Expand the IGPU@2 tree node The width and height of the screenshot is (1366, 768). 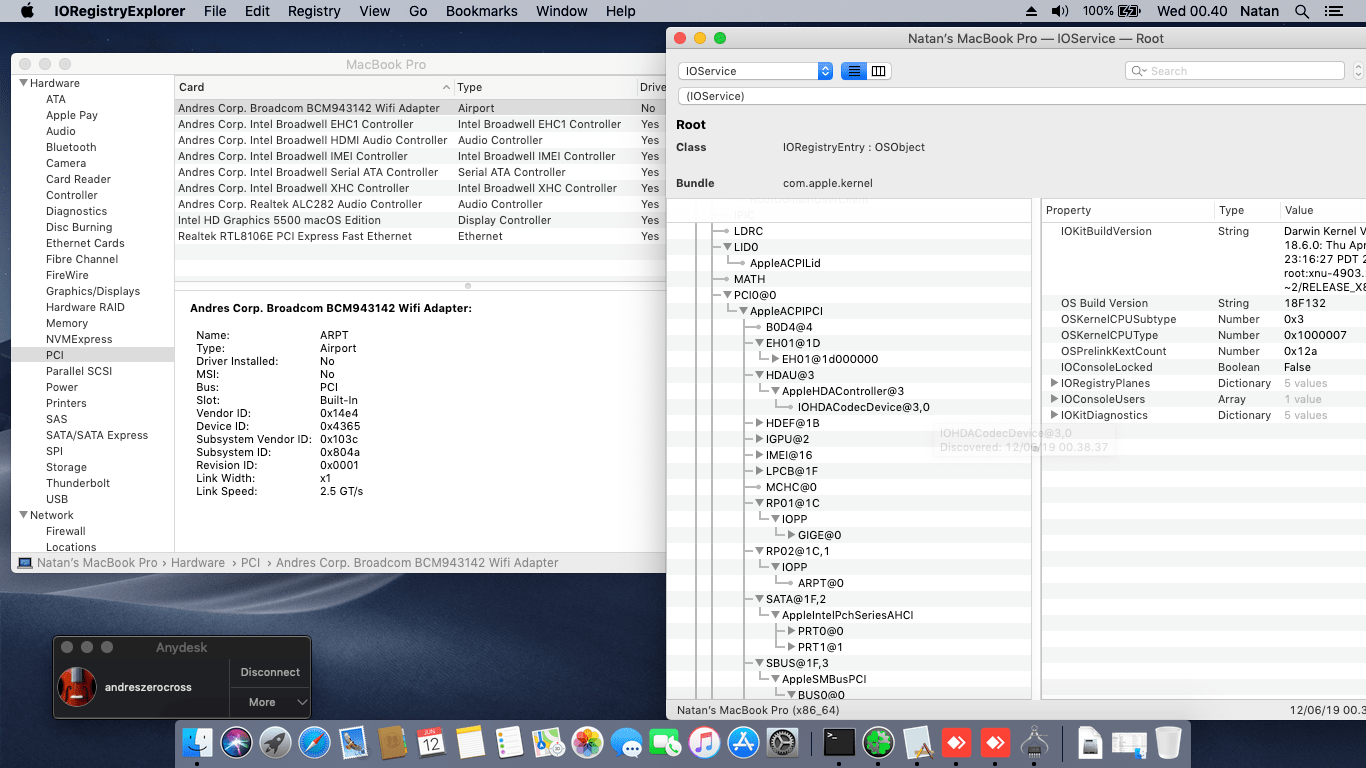[x=759, y=439]
